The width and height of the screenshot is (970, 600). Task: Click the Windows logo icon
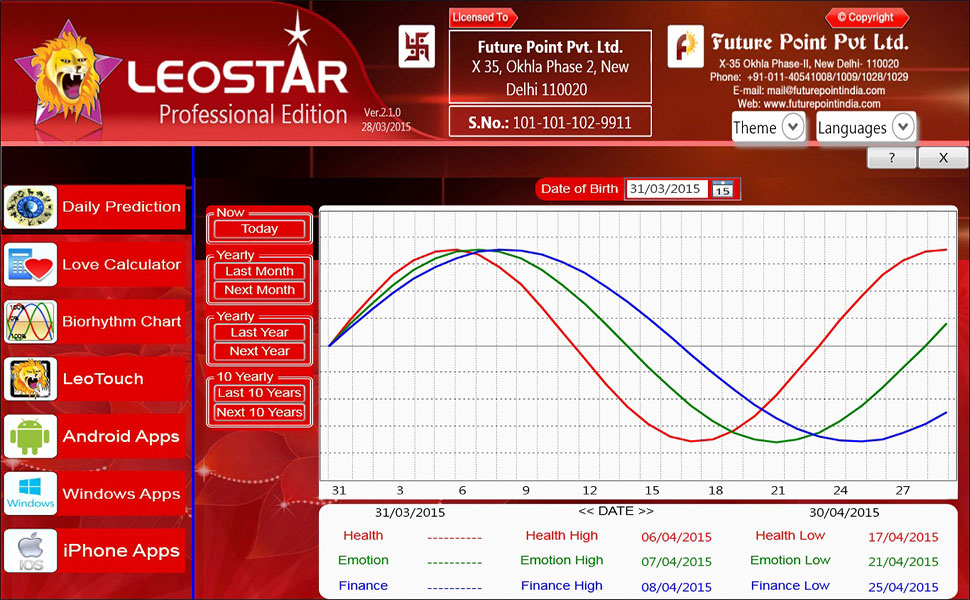(x=30, y=494)
